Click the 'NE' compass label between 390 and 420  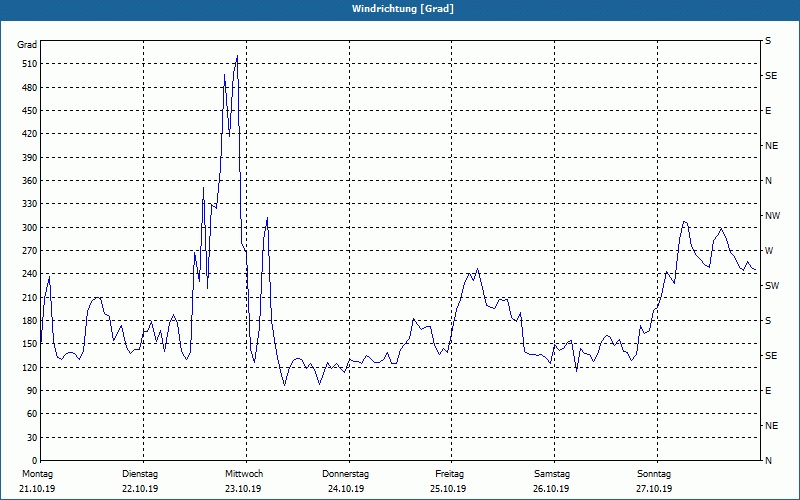[x=771, y=146]
